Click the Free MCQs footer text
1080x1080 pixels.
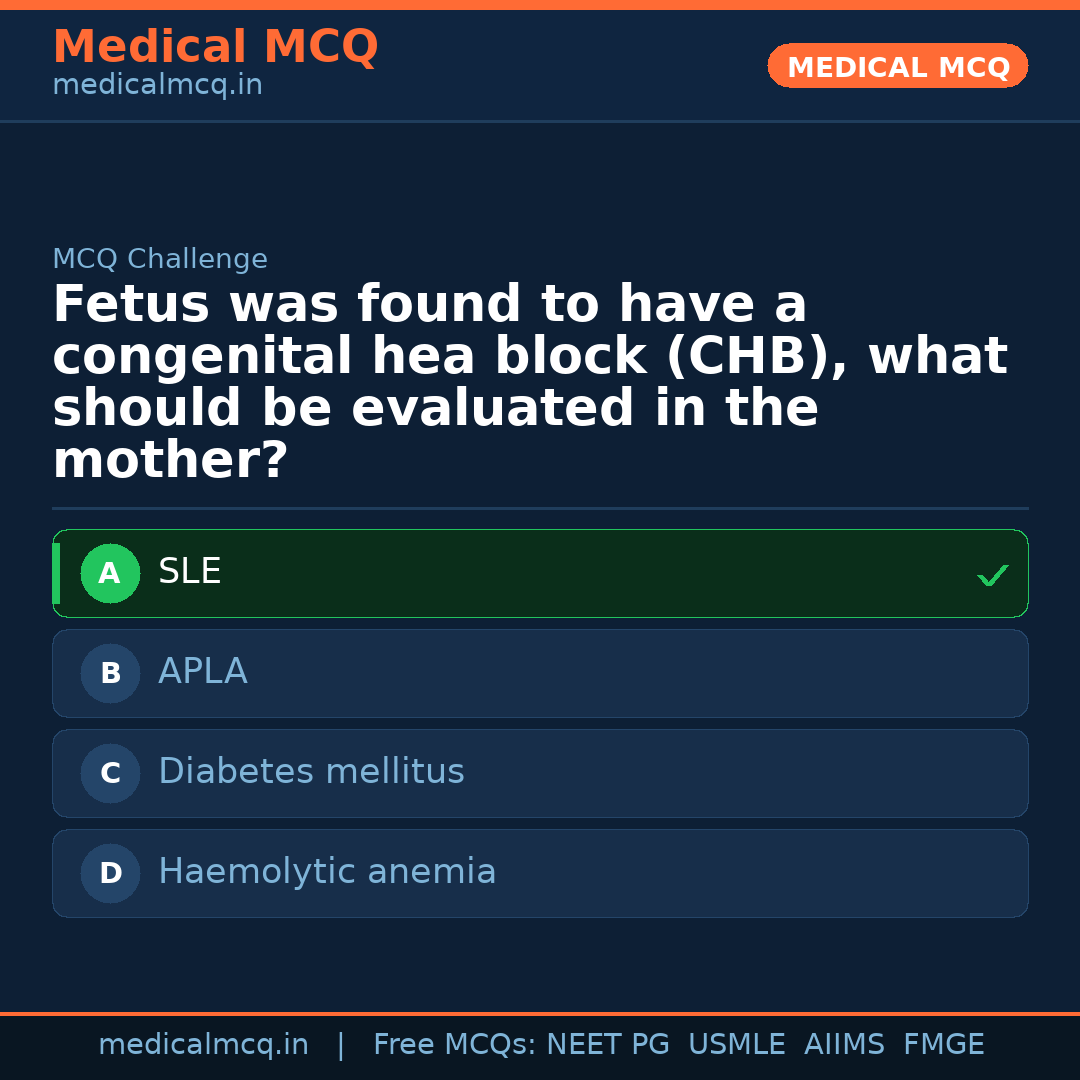(454, 1045)
